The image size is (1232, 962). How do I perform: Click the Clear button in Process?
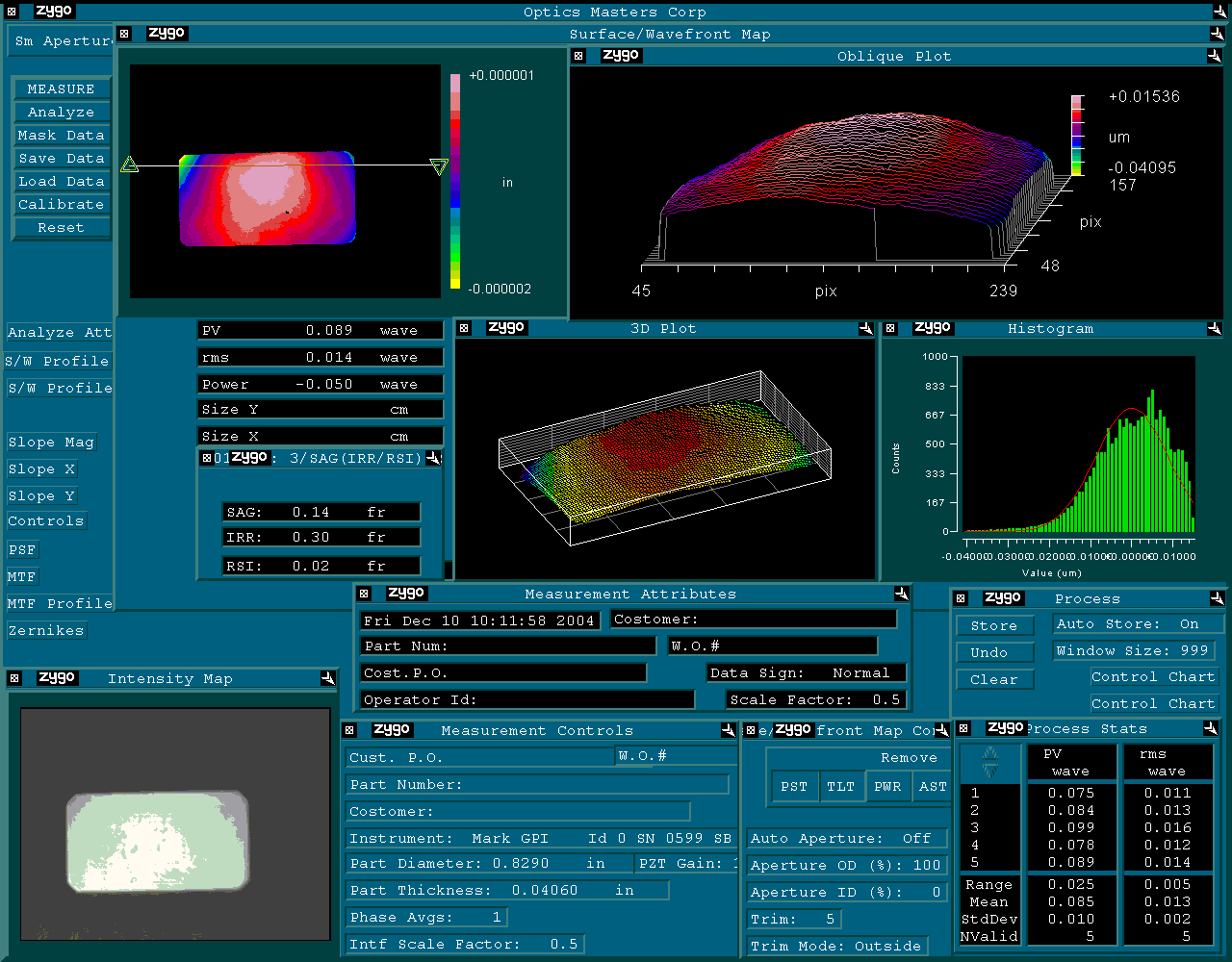point(994,679)
